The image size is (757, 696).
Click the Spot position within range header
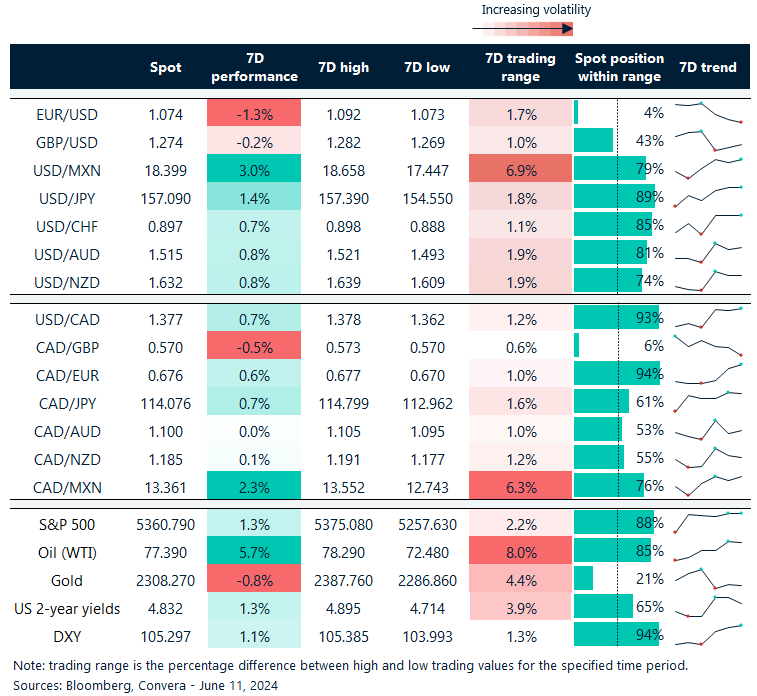(x=618, y=67)
